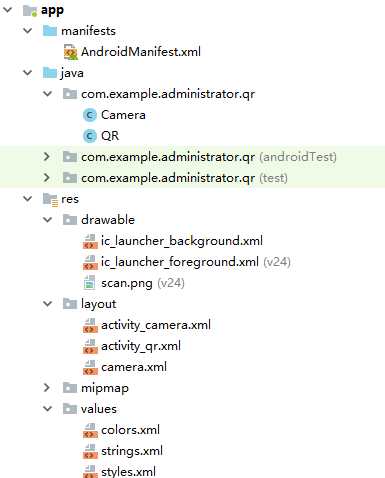Click the ic_launcher_background.xml file icon
The width and height of the screenshot is (385, 478).
(x=90, y=241)
